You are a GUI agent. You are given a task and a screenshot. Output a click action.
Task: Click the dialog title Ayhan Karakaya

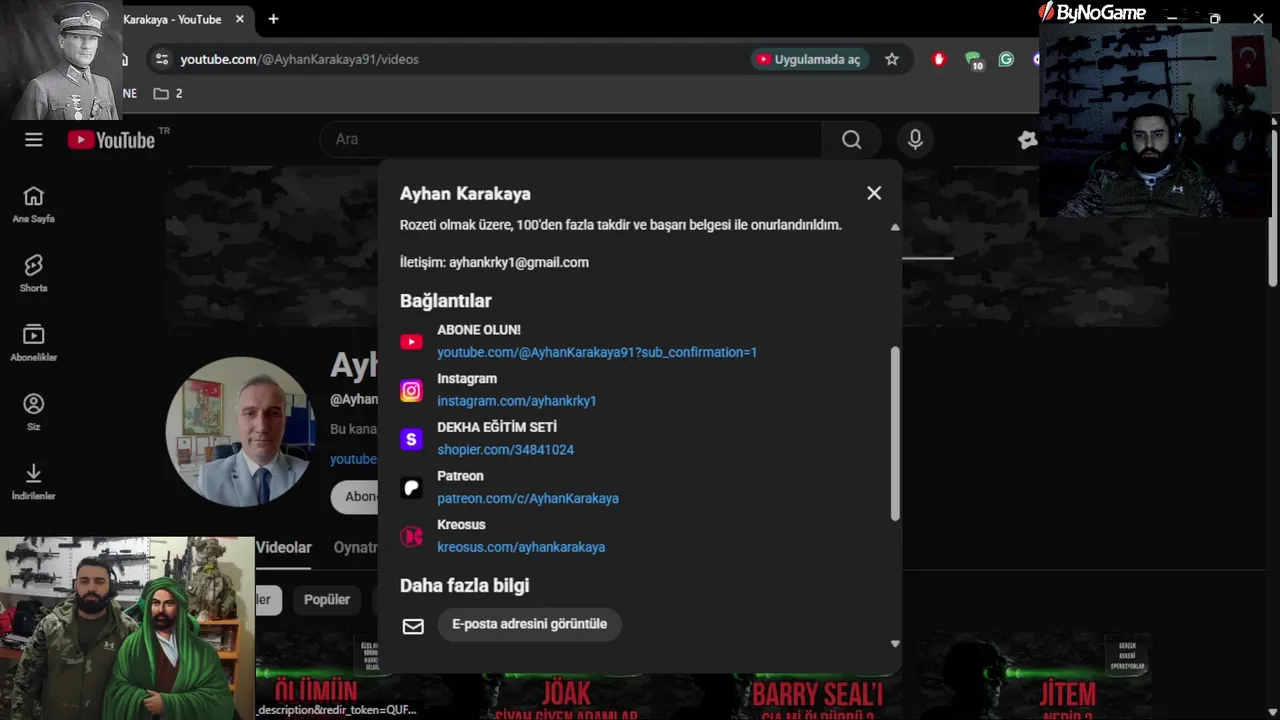coord(465,194)
